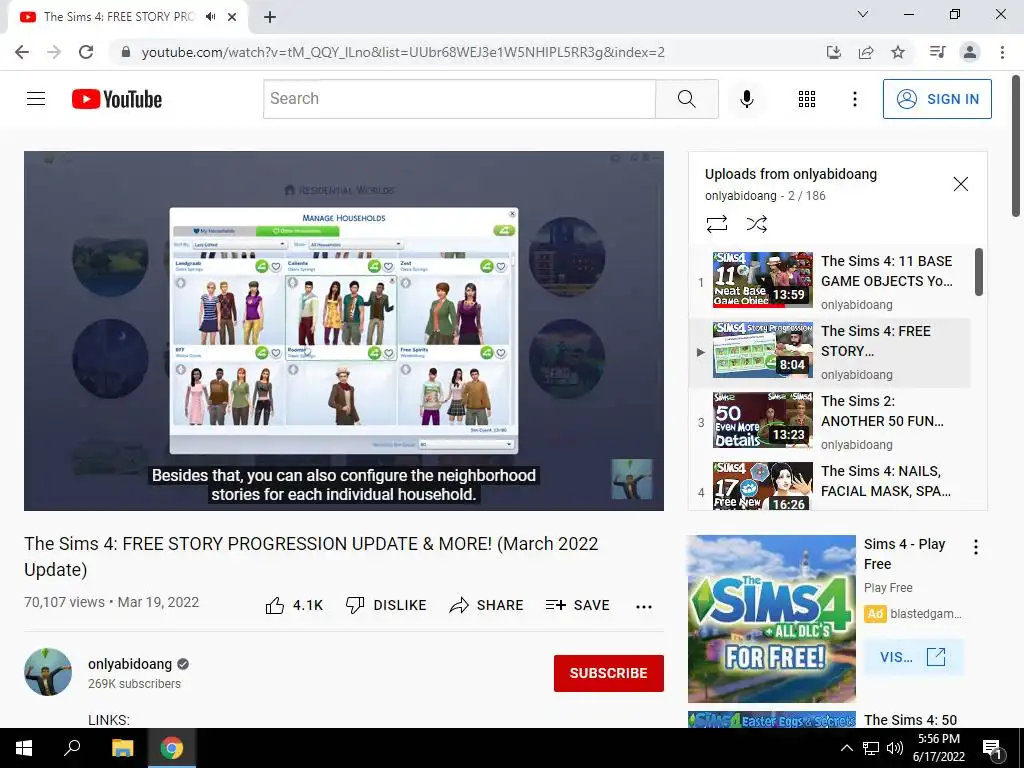Image resolution: width=1024 pixels, height=768 pixels.
Task: Go to the YouTube home logo
Action: (x=117, y=99)
